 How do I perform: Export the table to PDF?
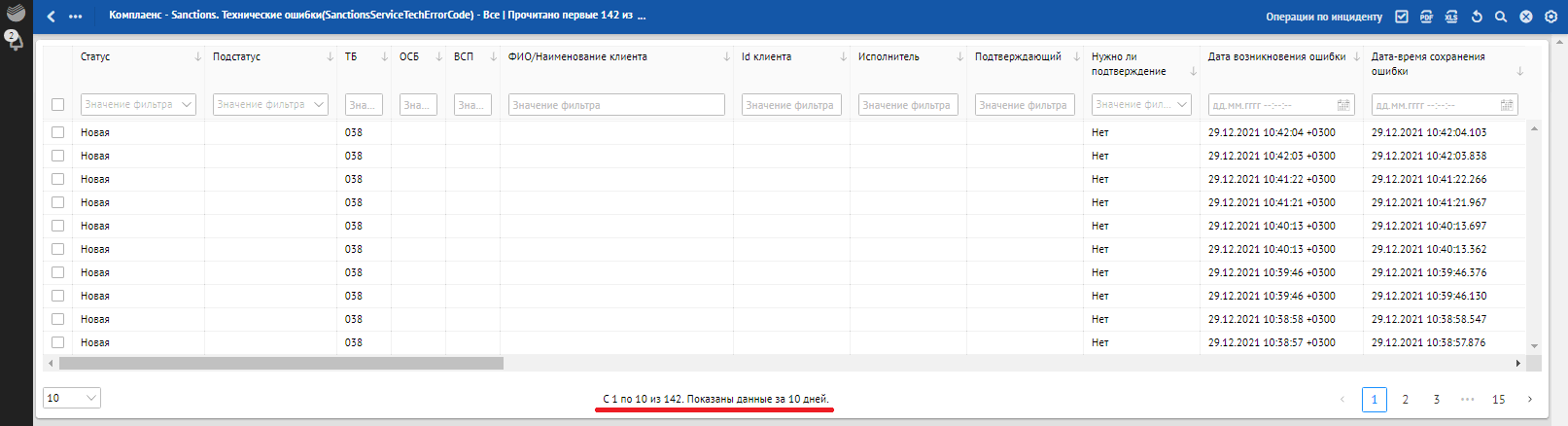click(1426, 17)
